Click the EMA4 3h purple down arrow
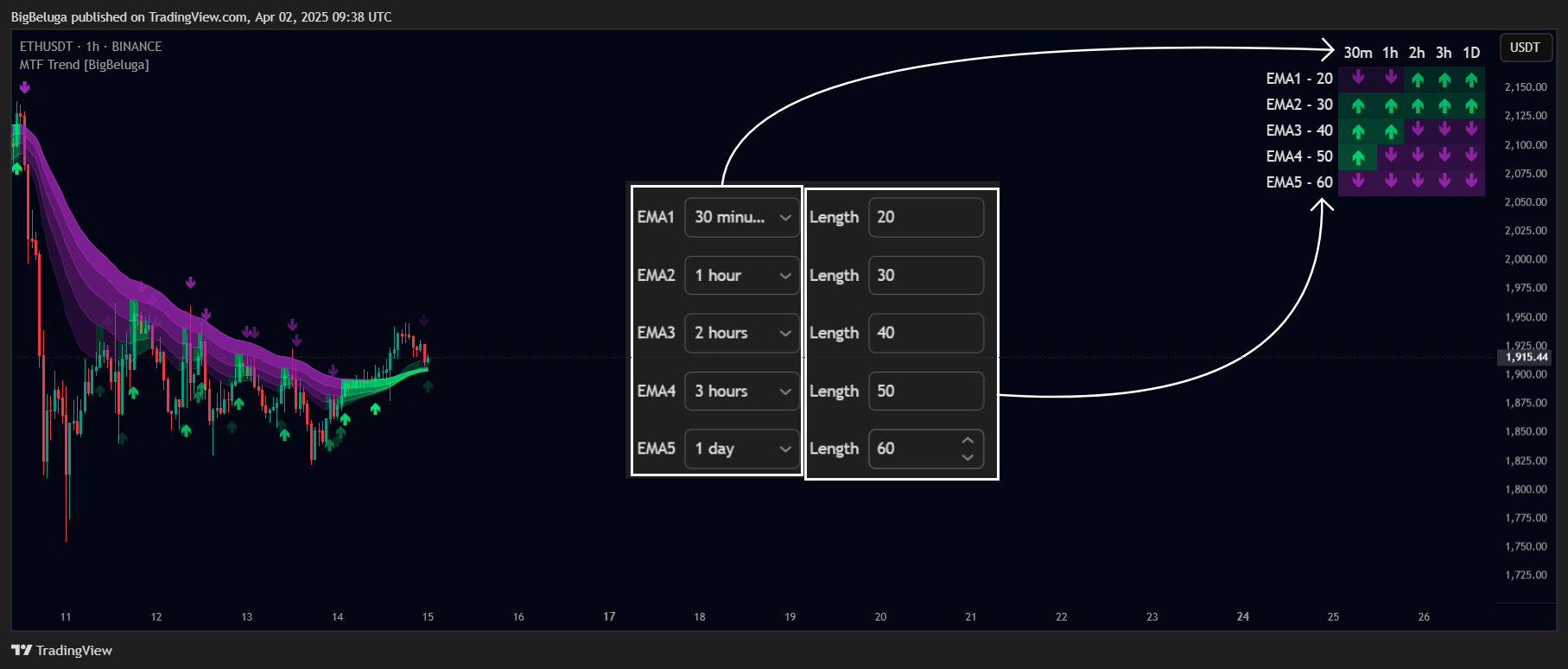This screenshot has height=669, width=1568. (x=1444, y=155)
